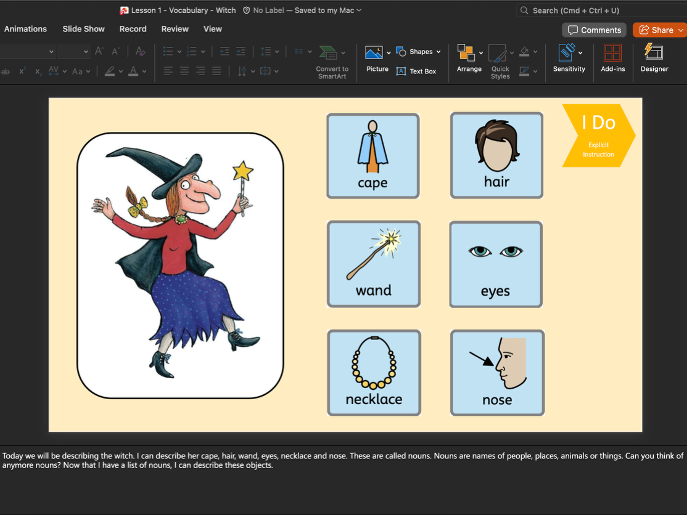Open the Add-ins panel
The width and height of the screenshot is (687, 516).
click(613, 57)
